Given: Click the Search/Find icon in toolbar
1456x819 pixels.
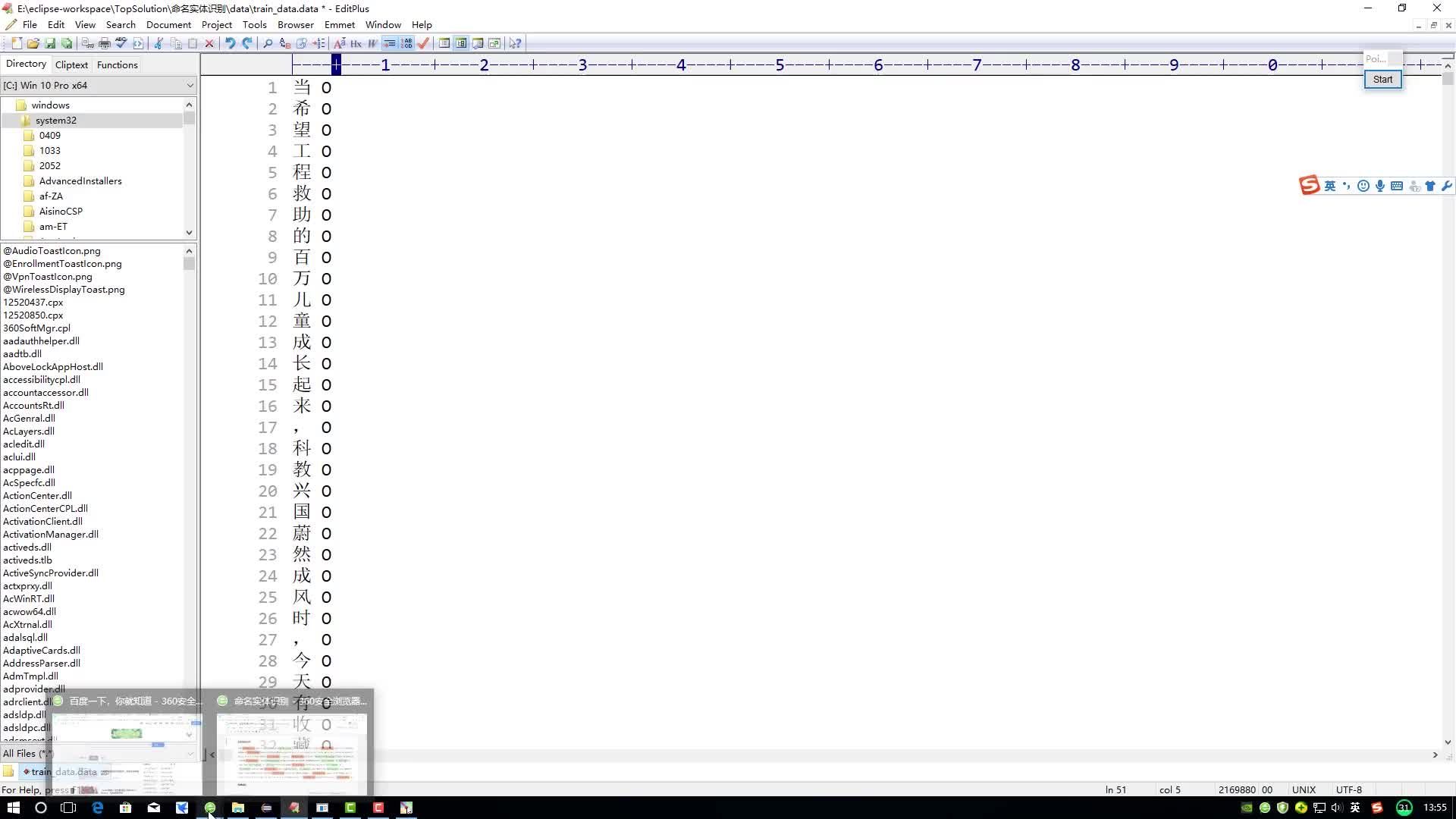Looking at the screenshot, I should pos(267,43).
